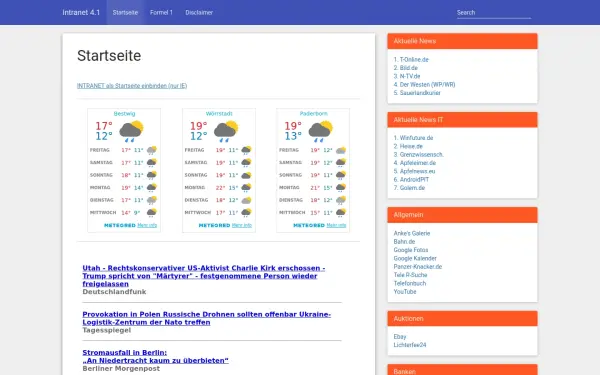Click Wörrstadt's Dienstag forecast icon
The width and height of the screenshot is (600, 375).
pos(246,200)
